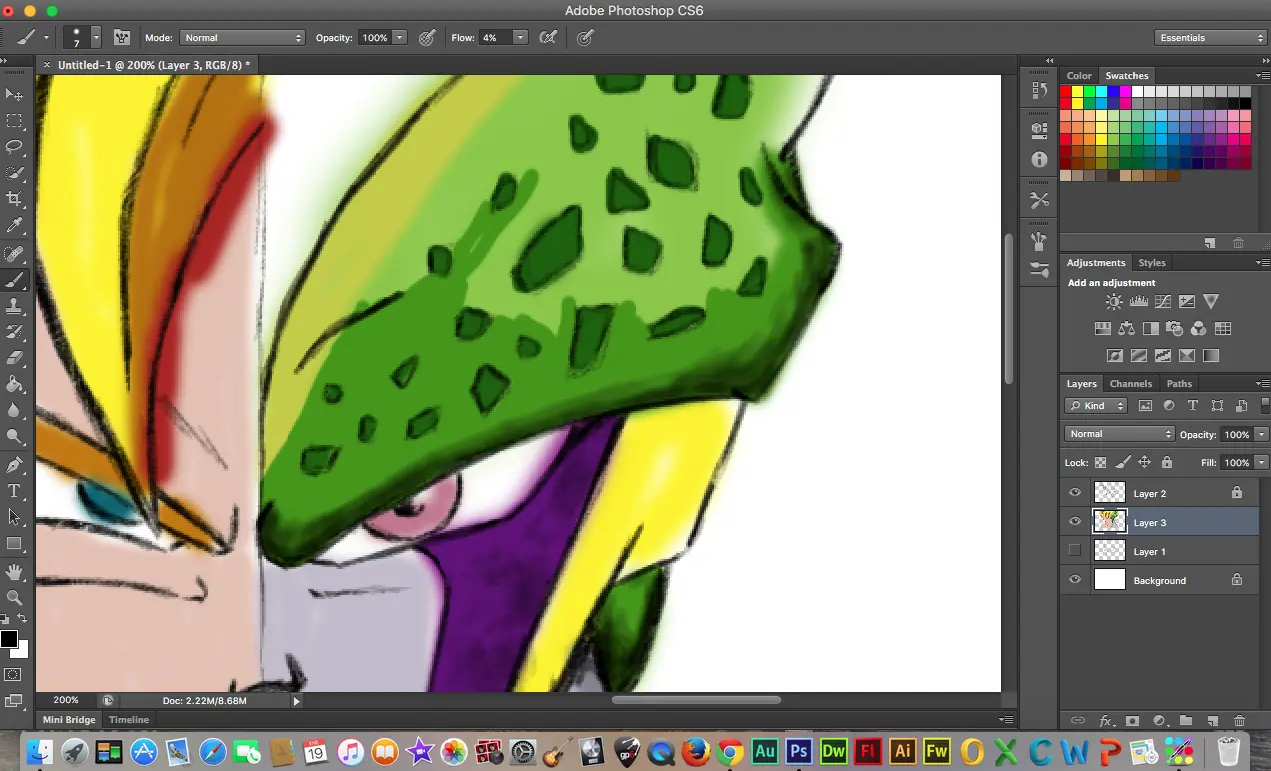Open the Flow slider arrow
1271x771 pixels.
click(x=520, y=38)
